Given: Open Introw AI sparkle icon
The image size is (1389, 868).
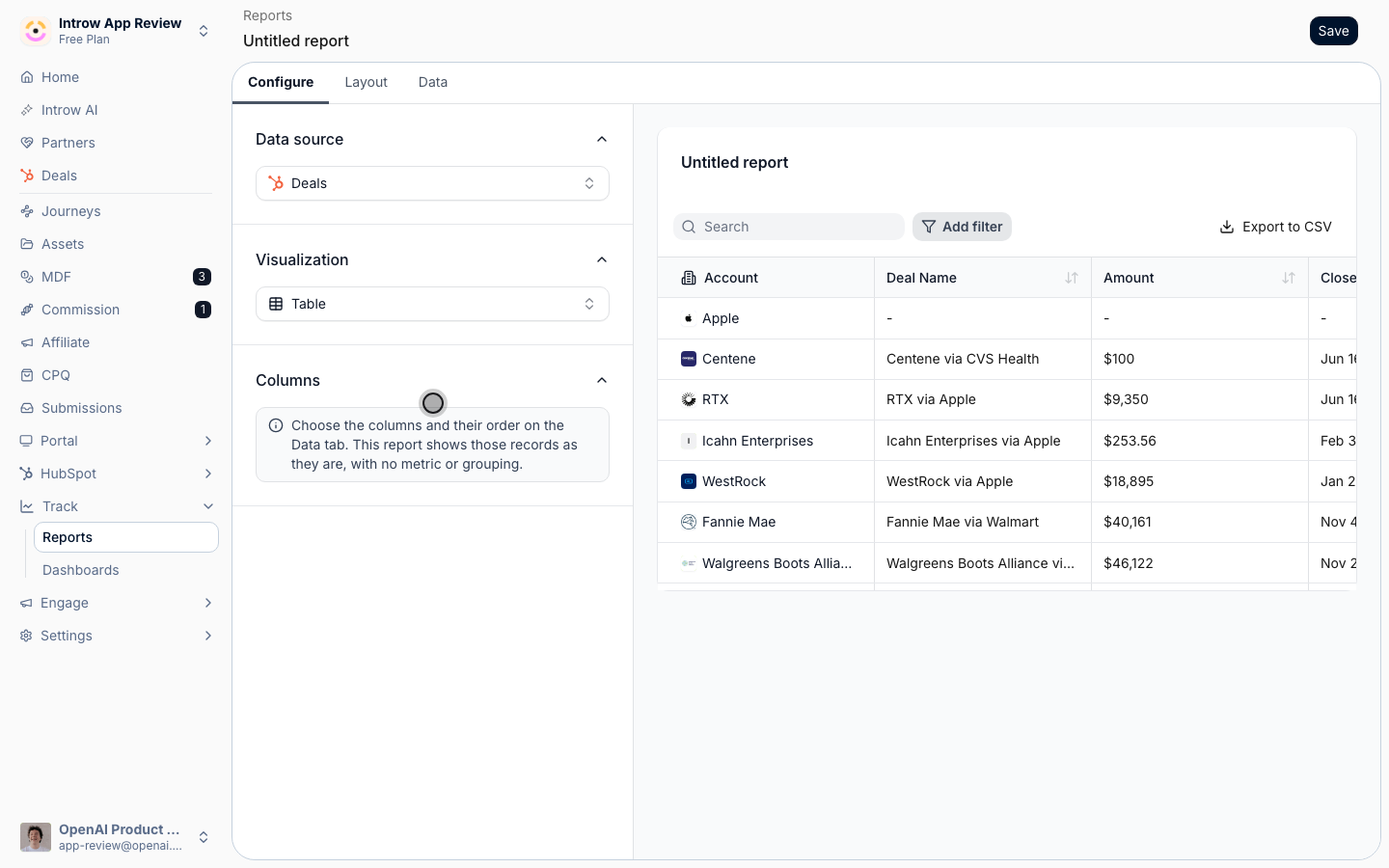Looking at the screenshot, I should (27, 110).
